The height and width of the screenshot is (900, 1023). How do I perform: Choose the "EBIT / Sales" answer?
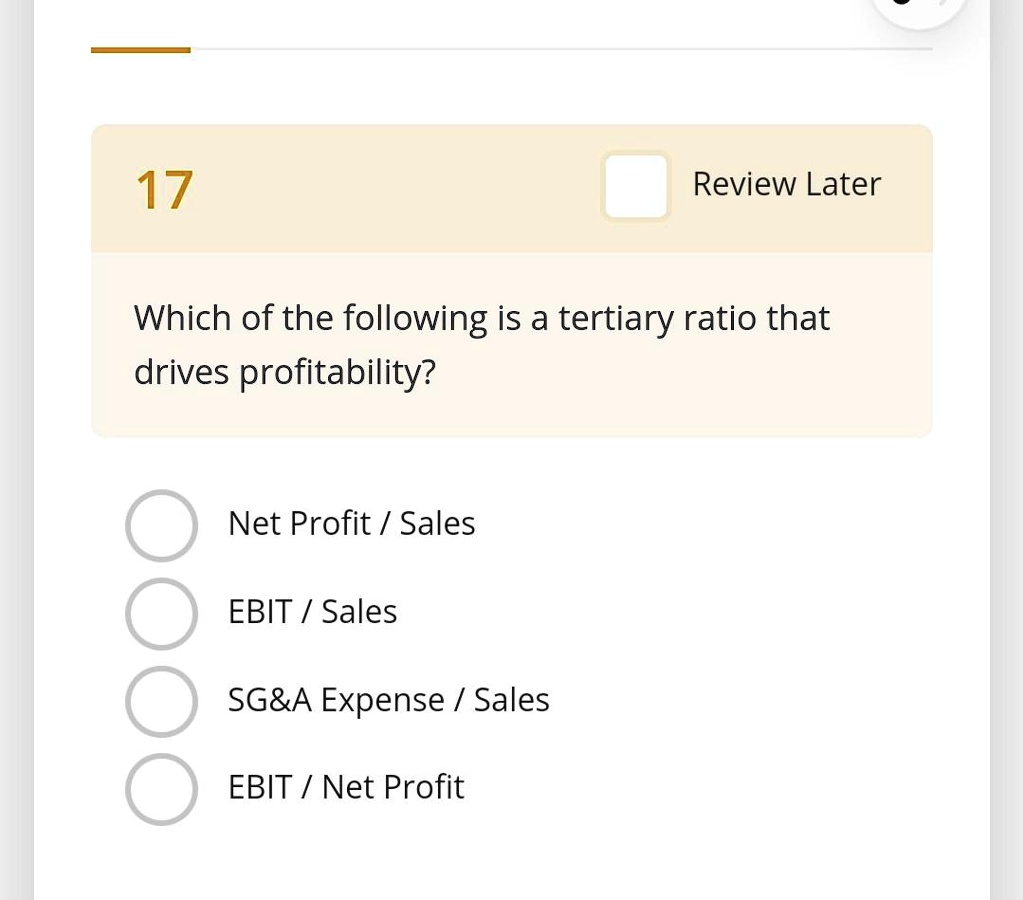coord(161,614)
